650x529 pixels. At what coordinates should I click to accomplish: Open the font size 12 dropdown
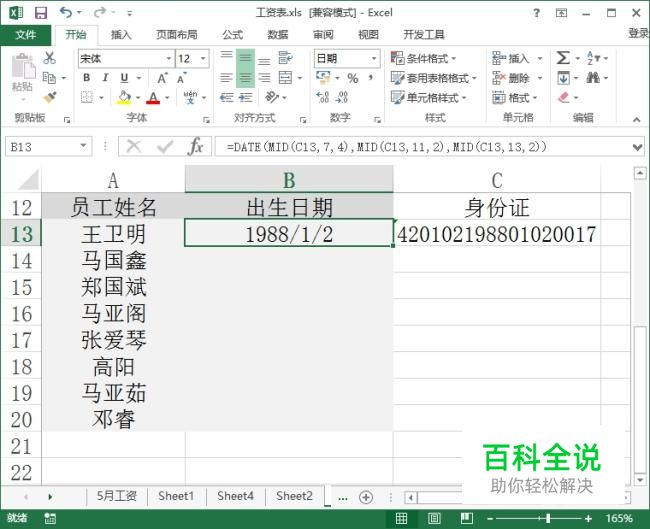(203, 58)
